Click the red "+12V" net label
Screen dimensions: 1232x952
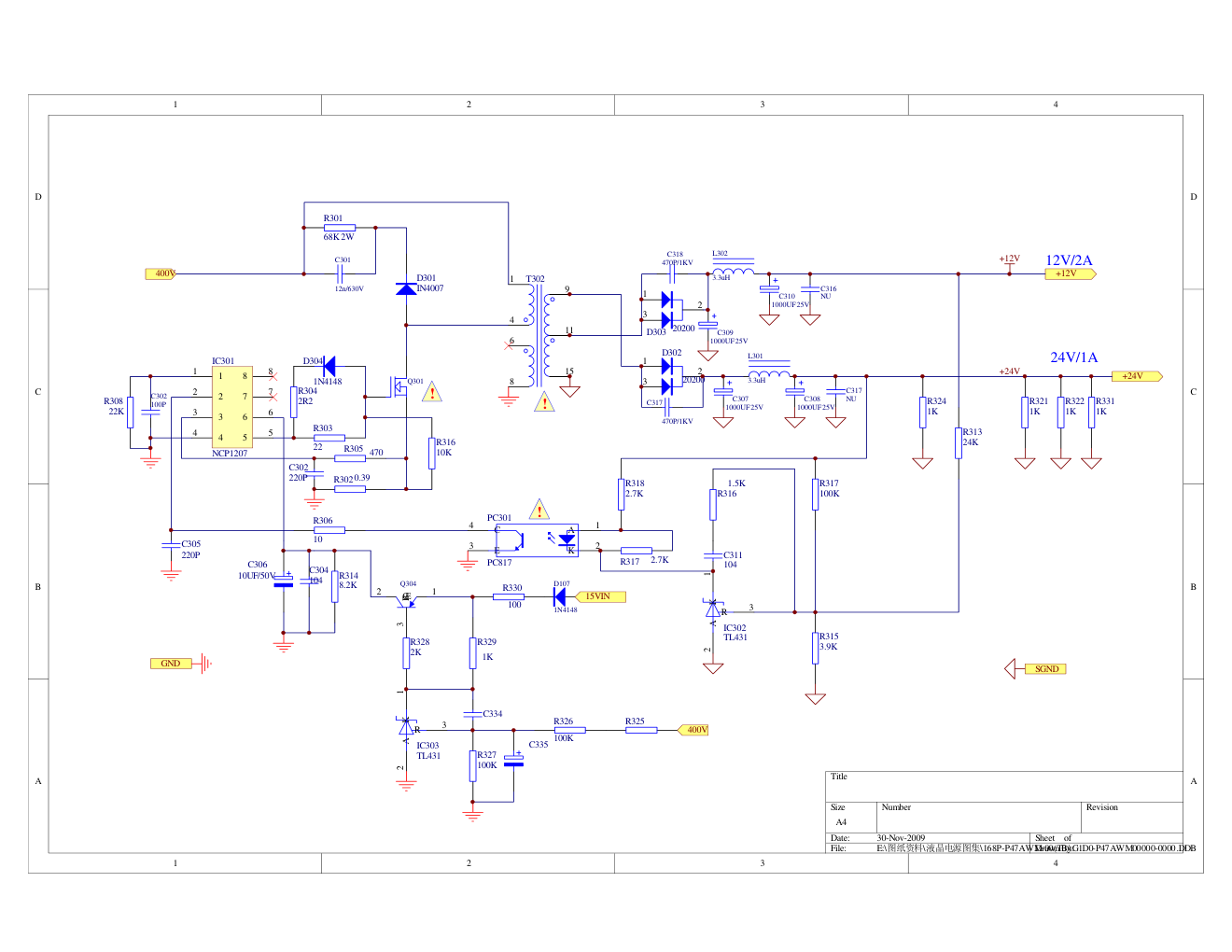click(x=1010, y=259)
